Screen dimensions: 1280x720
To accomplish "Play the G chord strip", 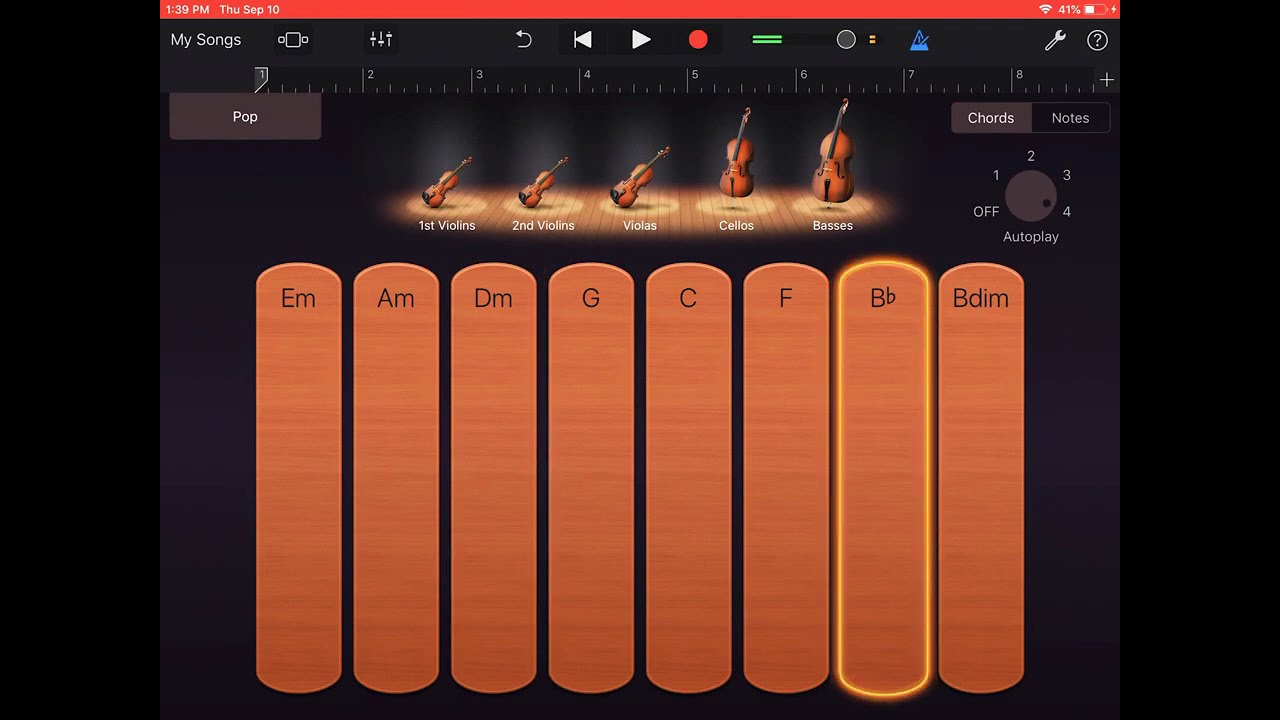I will (x=591, y=478).
